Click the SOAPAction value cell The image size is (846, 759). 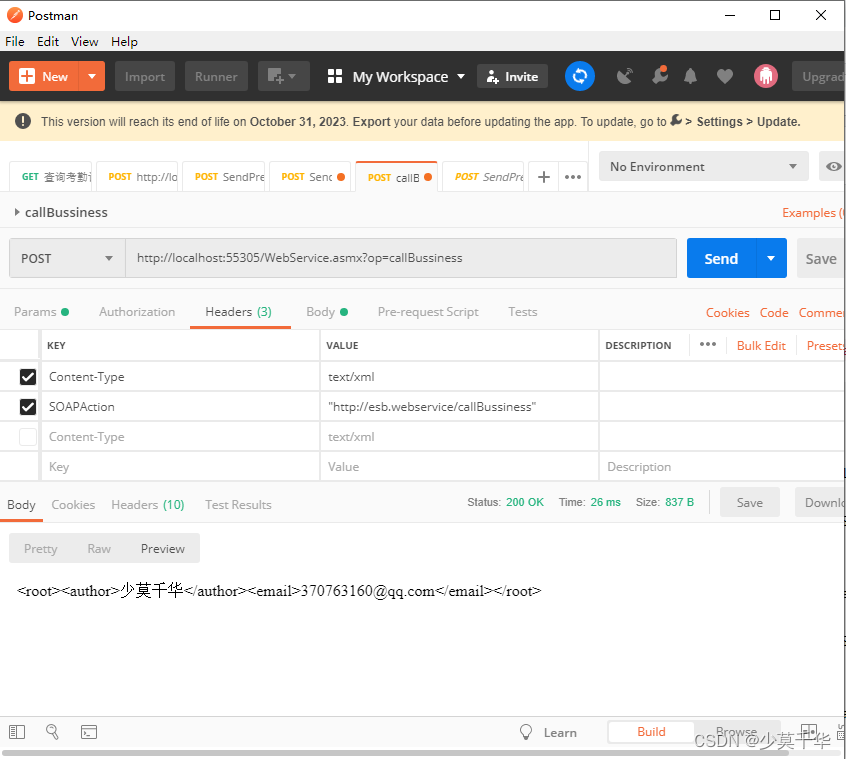click(459, 407)
